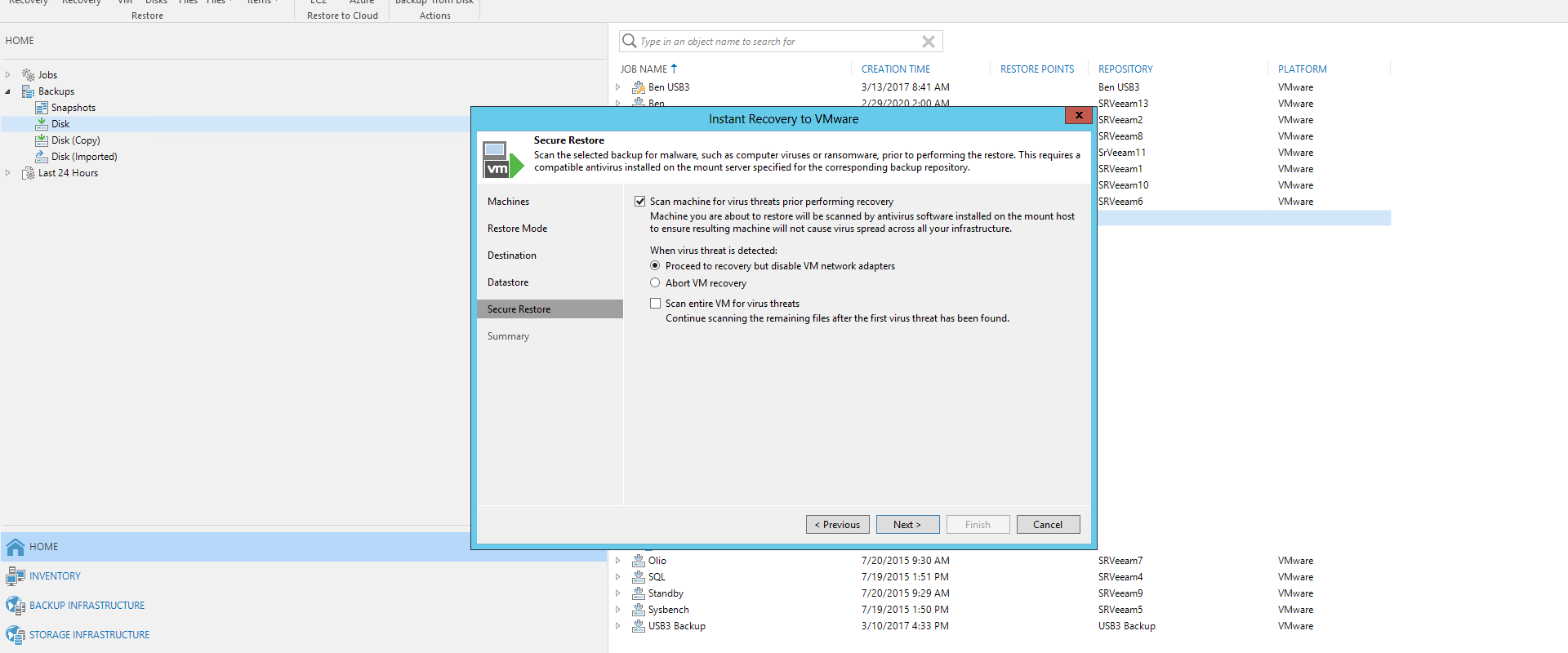
Task: Click the 3/10/2017 4:33 PM creation time
Action: pos(905,626)
